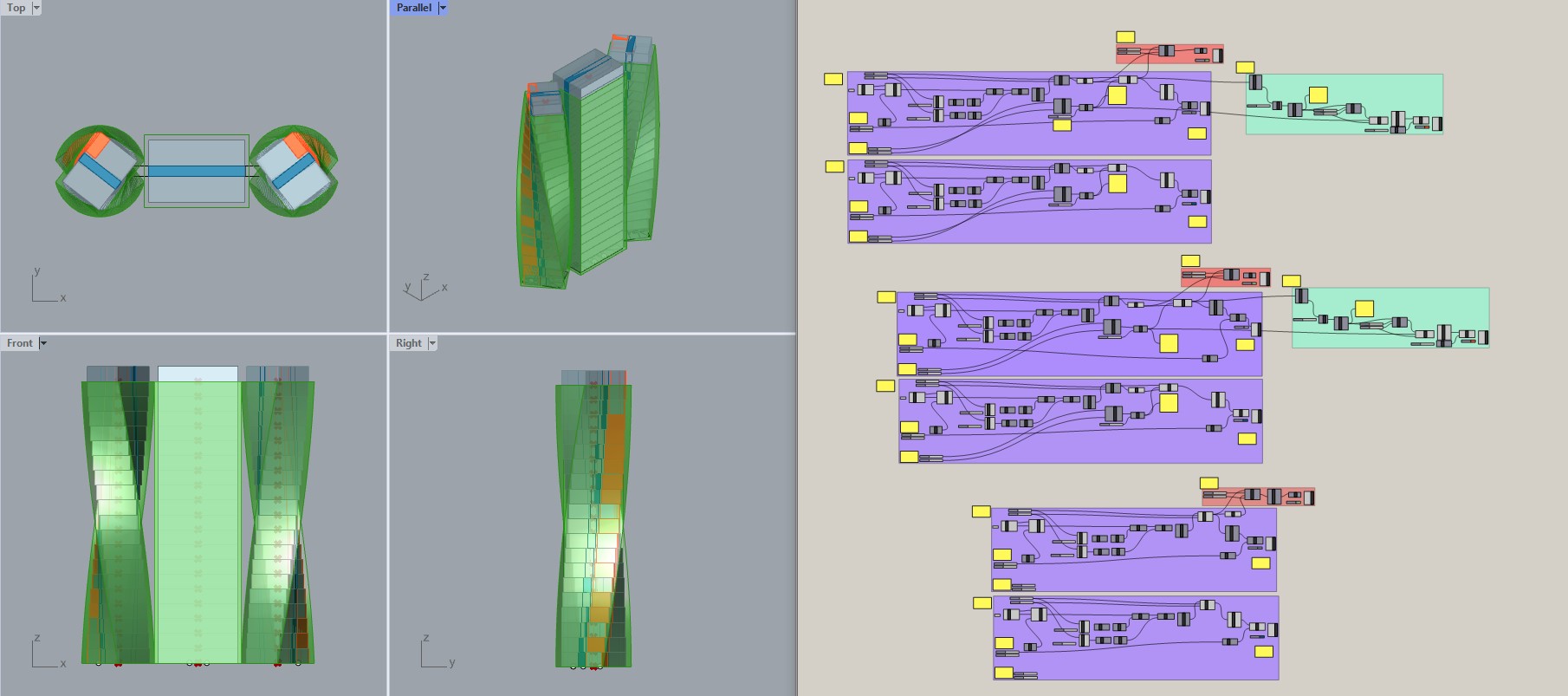1568x696 pixels.
Task: Expand the Parallel viewport menu arrow
Action: click(443, 8)
